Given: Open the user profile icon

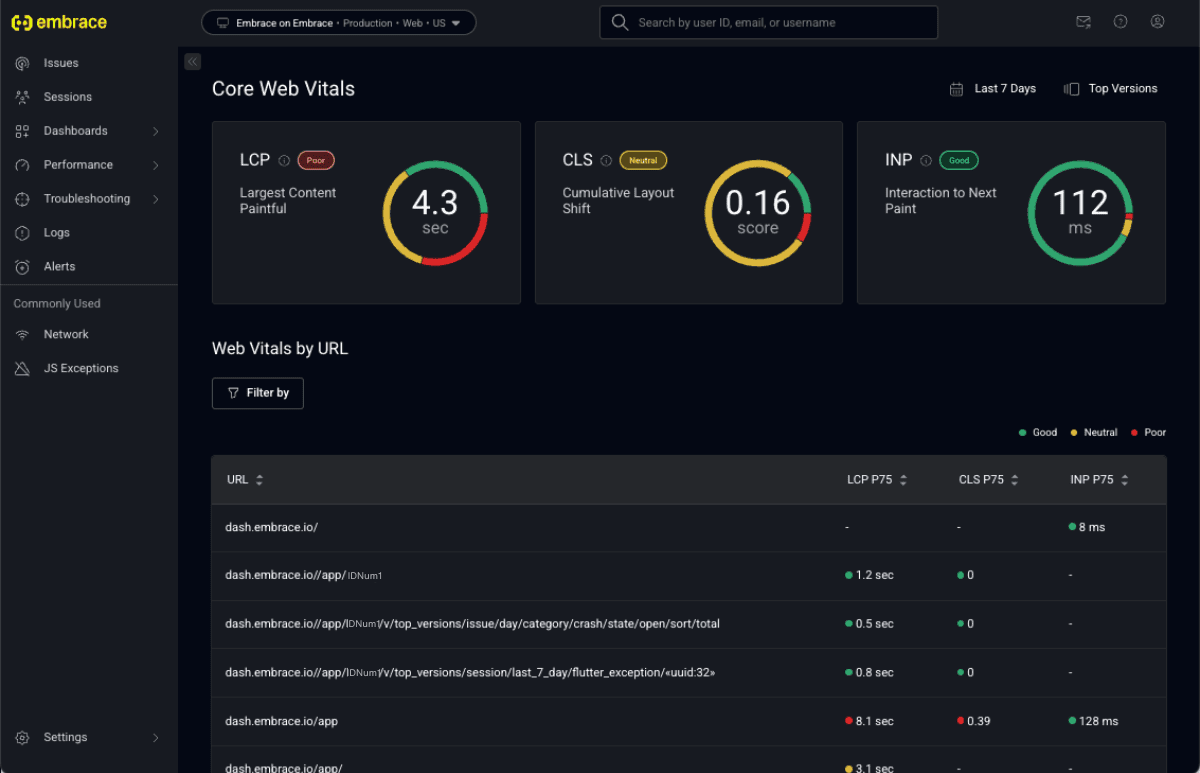Looking at the screenshot, I should pos(1157,22).
